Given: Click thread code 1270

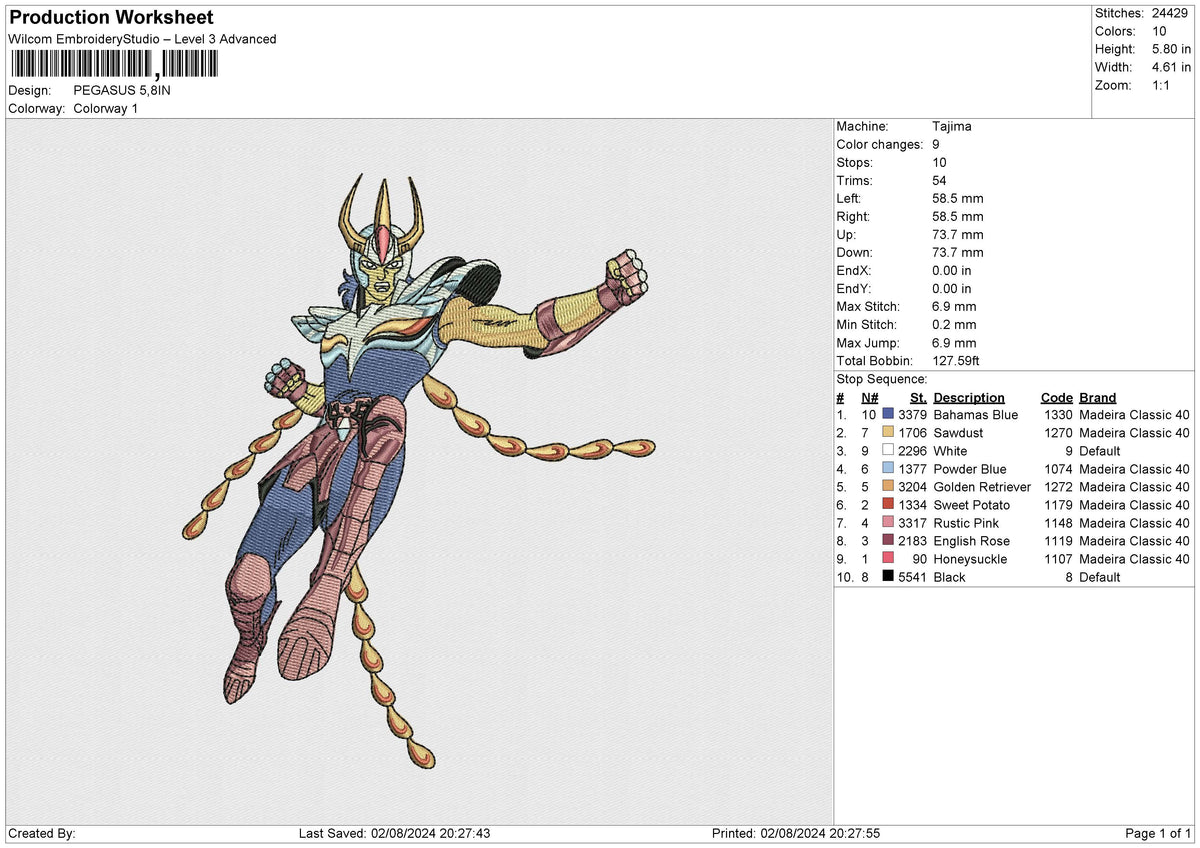Looking at the screenshot, I should (x=1058, y=433).
